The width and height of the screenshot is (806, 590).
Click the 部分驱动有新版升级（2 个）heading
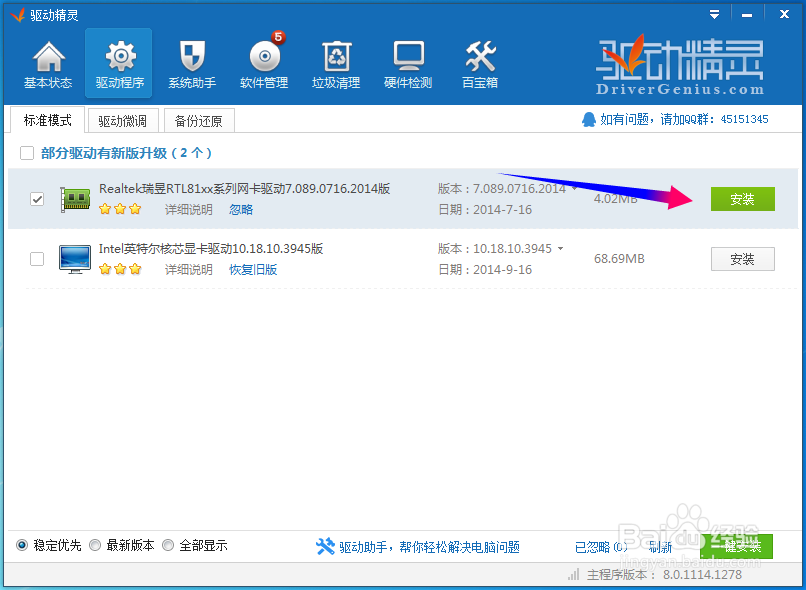pyautogui.click(x=126, y=153)
